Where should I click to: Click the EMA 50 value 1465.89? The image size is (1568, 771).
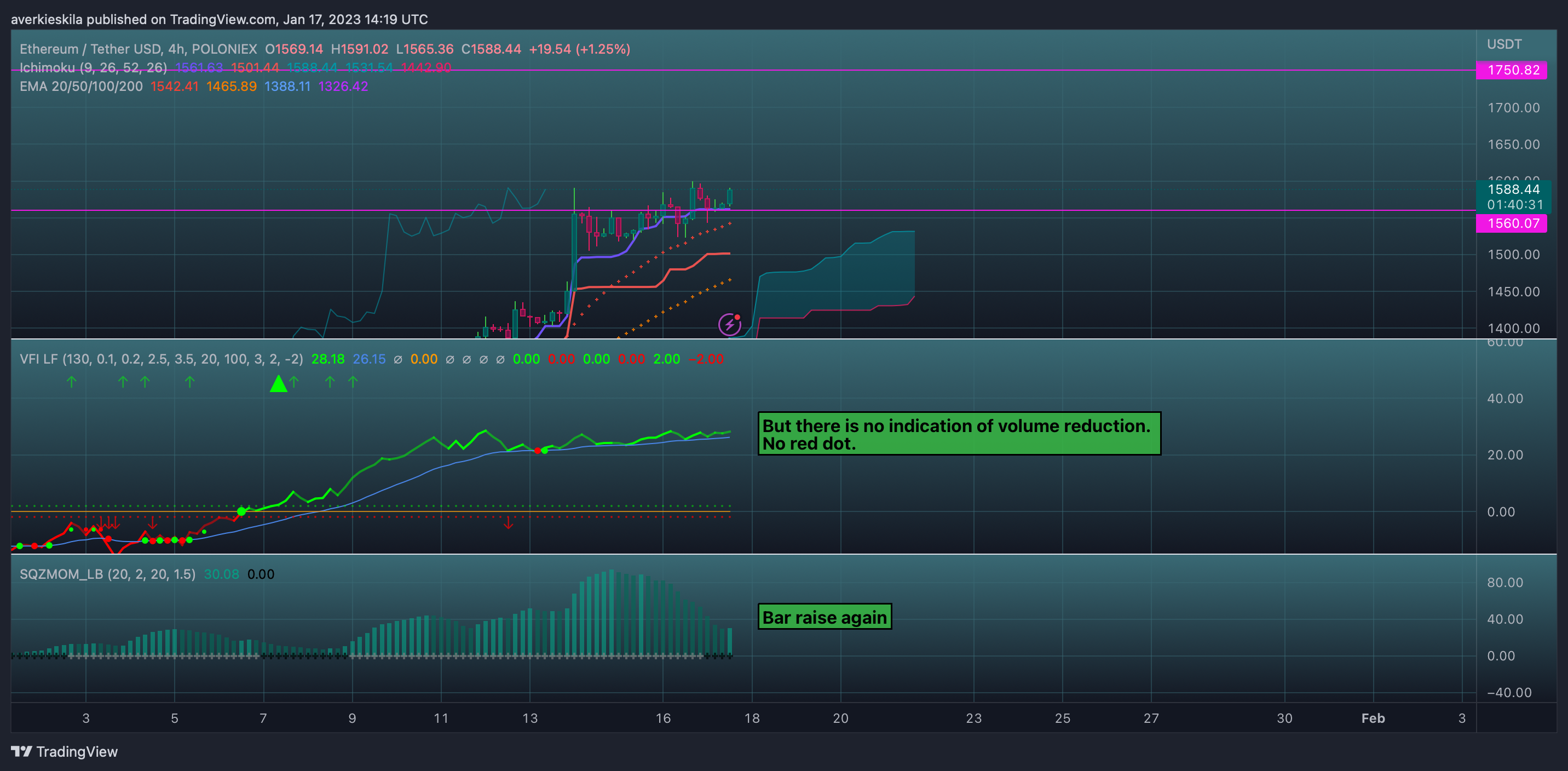[x=231, y=87]
